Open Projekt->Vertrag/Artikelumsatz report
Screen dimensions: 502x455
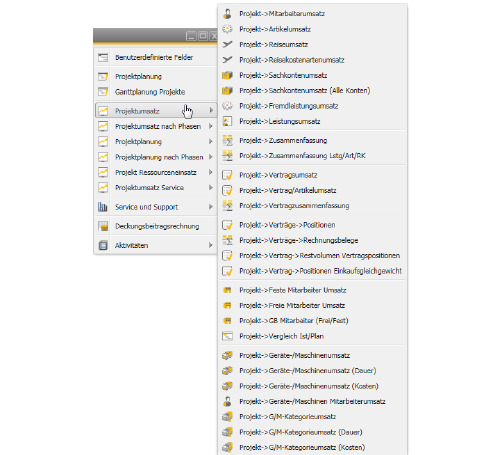point(313,190)
